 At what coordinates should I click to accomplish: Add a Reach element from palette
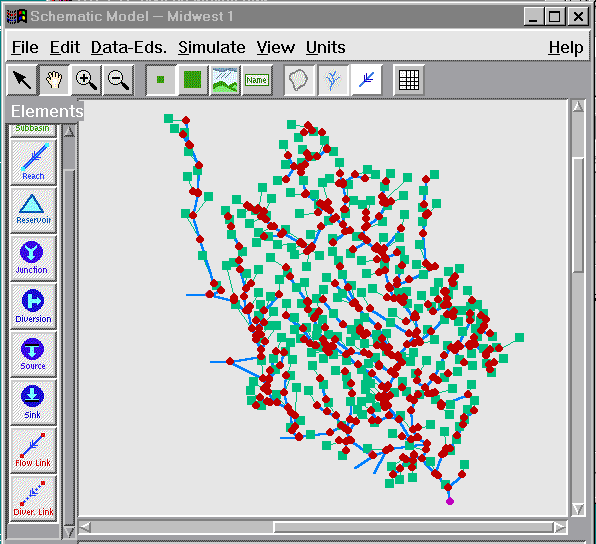33,162
